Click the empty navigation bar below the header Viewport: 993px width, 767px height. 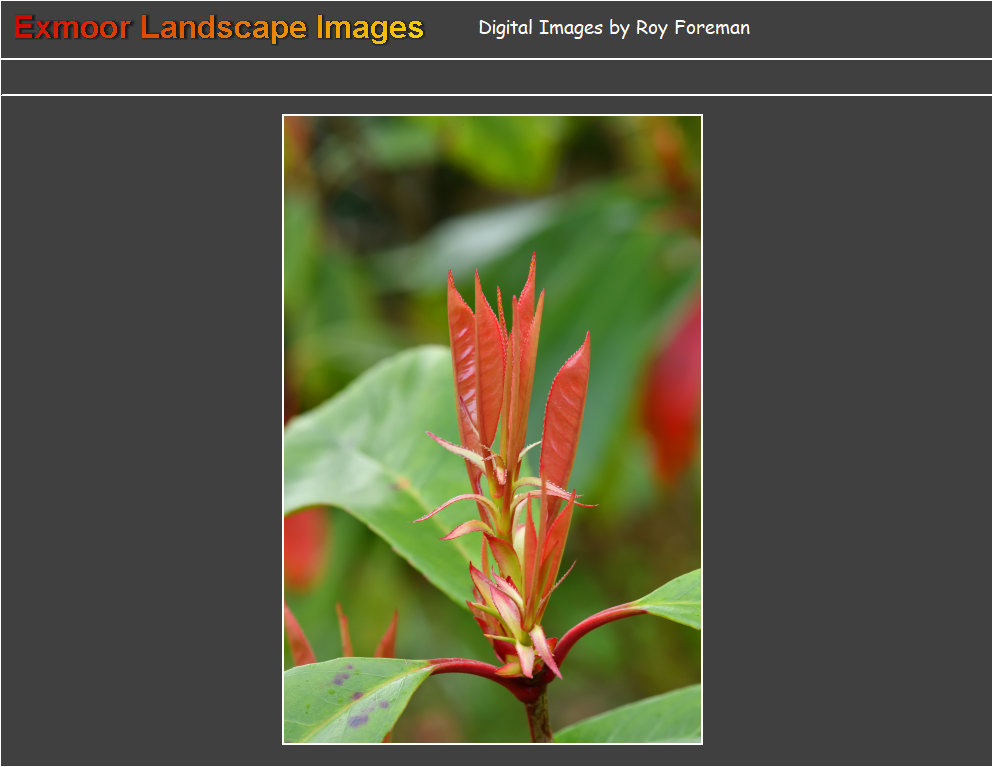(496, 77)
